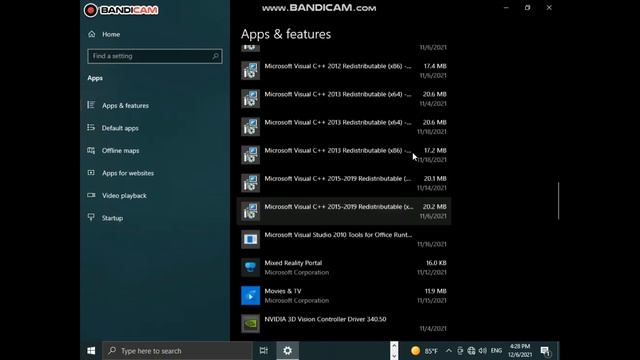Image resolution: width=640 pixels, height=360 pixels.
Task: Click the Default apps sidebar icon
Action: 91,127
